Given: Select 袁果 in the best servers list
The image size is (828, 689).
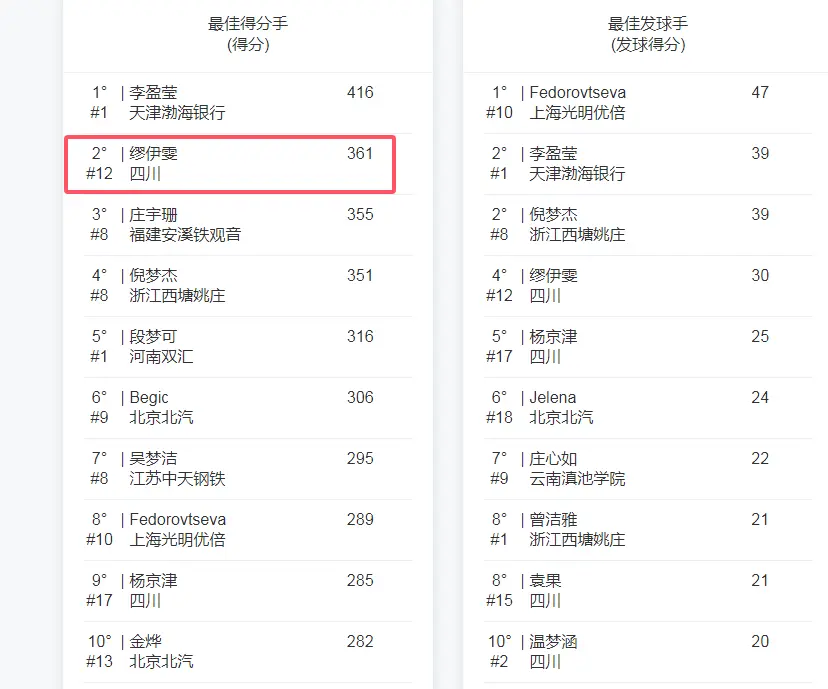Looking at the screenshot, I should click(546, 581).
